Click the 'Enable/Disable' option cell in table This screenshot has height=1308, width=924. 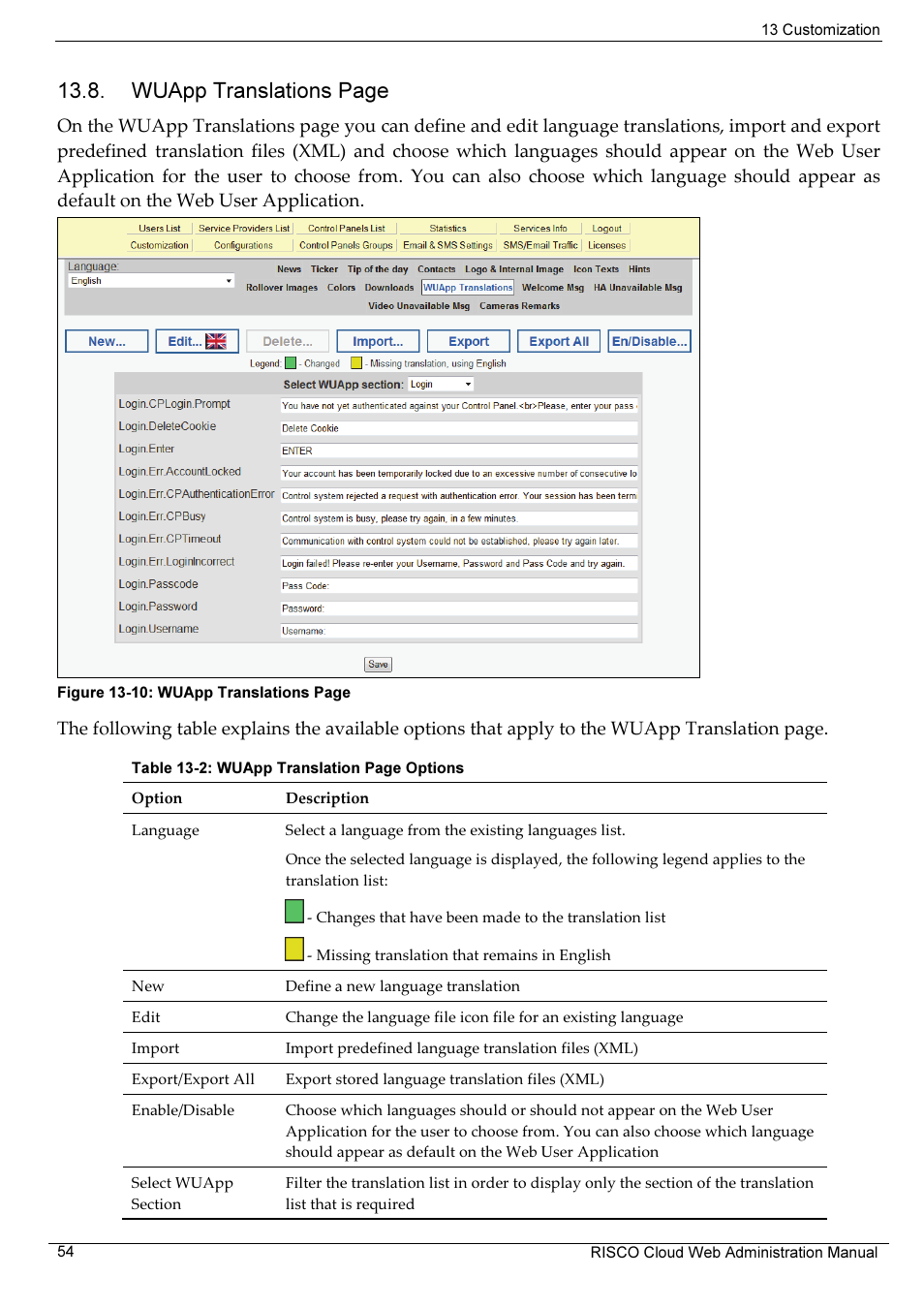coord(183,1110)
